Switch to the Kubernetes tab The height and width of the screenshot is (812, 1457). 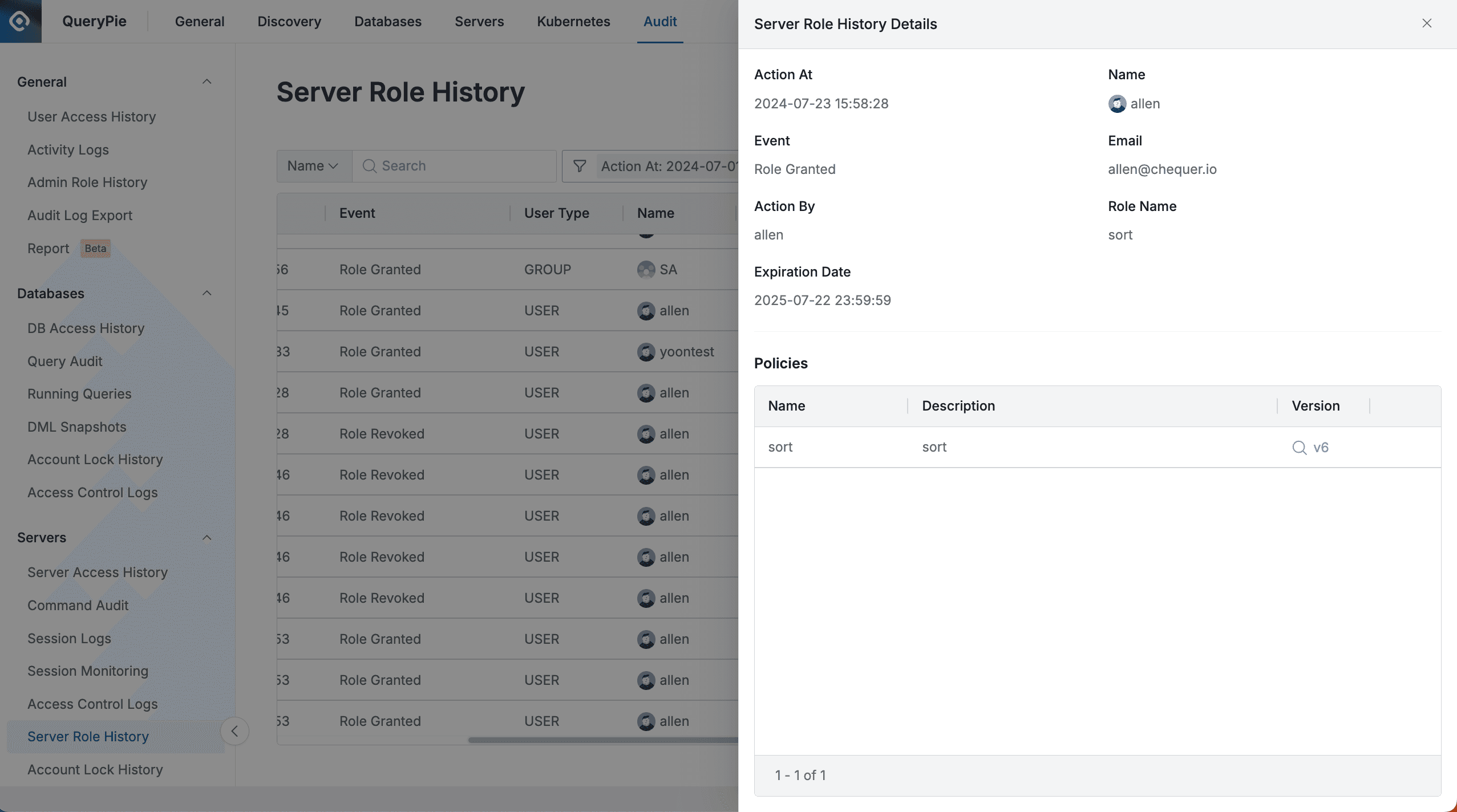point(573,21)
